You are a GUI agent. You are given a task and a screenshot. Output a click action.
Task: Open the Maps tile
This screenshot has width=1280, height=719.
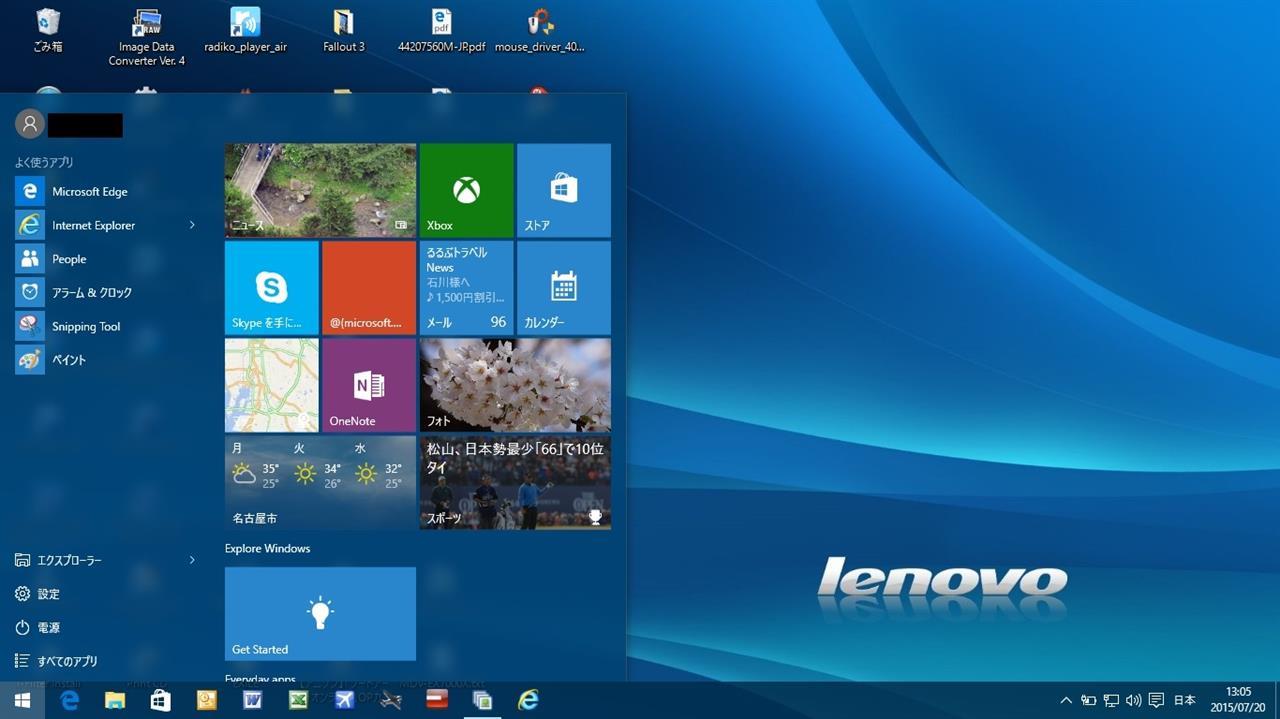point(271,385)
